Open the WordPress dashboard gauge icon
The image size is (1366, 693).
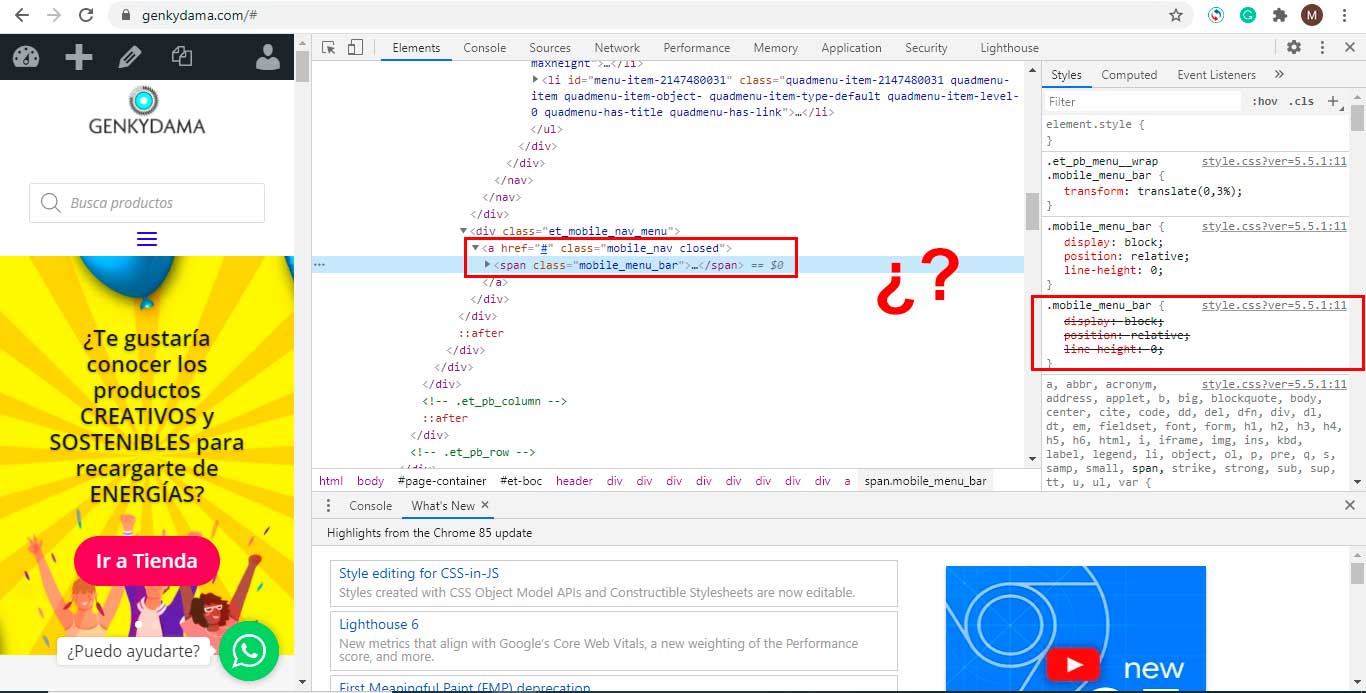coord(26,57)
